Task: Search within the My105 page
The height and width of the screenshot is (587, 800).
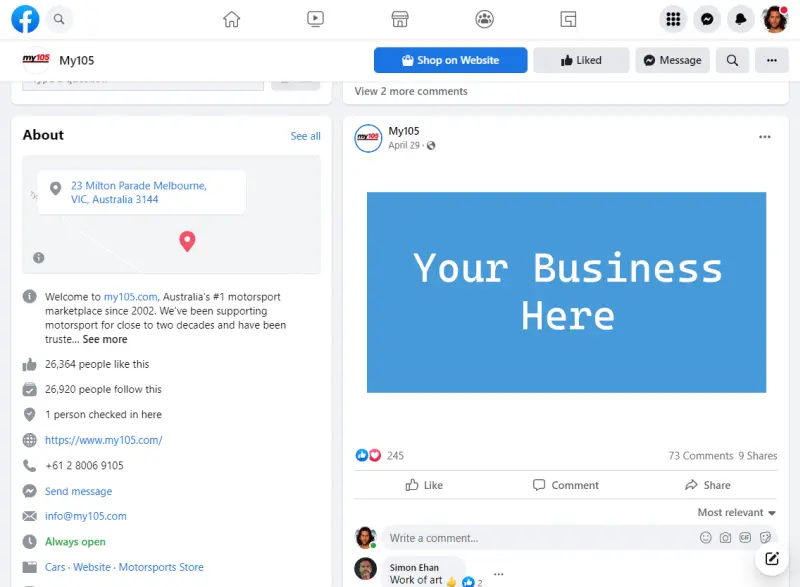Action: coord(732,60)
